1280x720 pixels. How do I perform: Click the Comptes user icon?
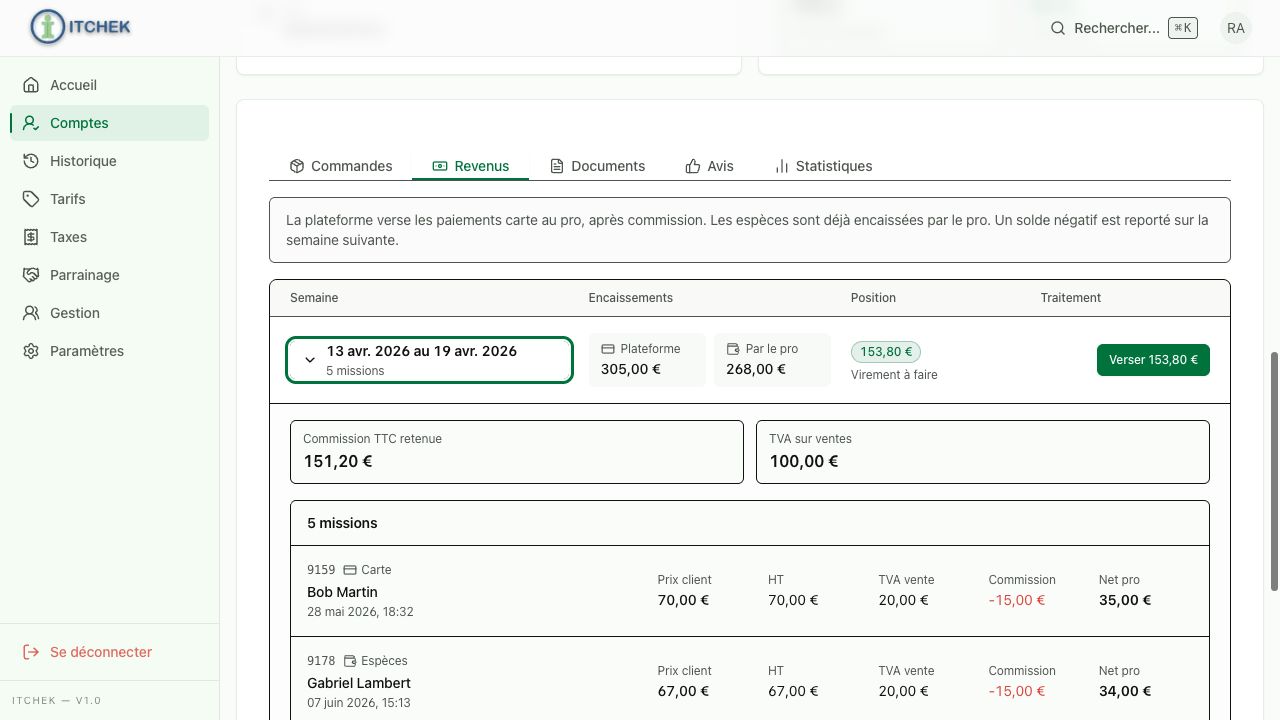click(x=31, y=123)
